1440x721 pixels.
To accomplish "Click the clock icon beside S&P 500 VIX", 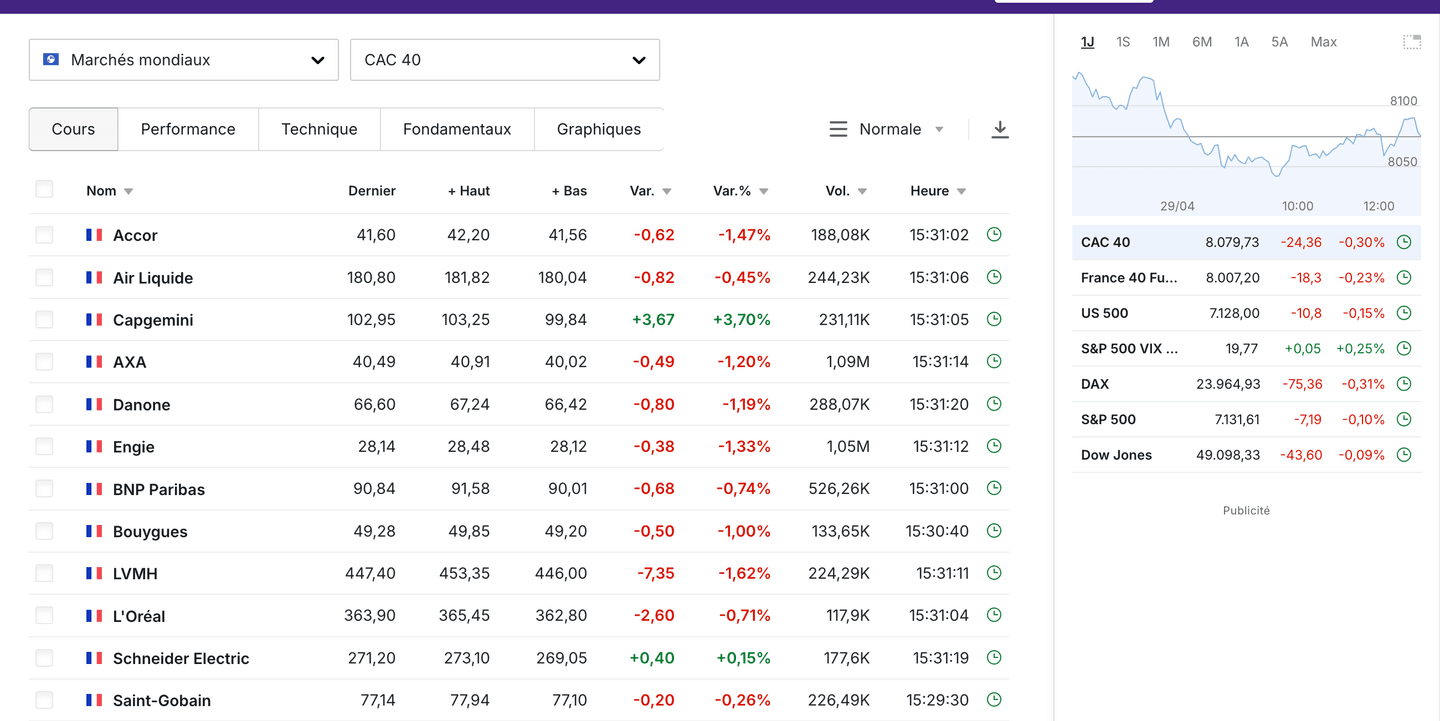I will click(x=1404, y=348).
